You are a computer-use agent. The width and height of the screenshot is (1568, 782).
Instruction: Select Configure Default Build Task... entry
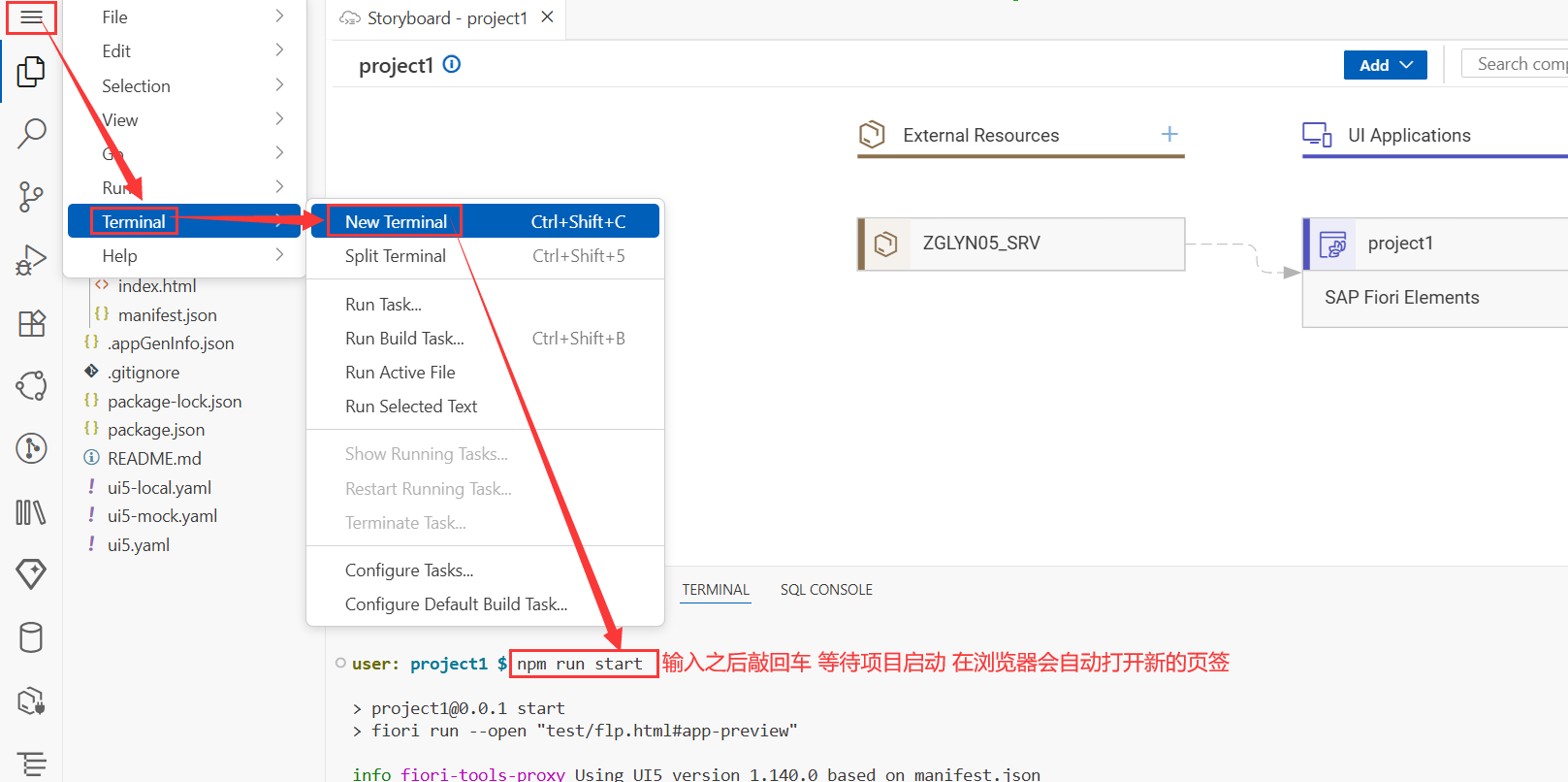(x=485, y=603)
